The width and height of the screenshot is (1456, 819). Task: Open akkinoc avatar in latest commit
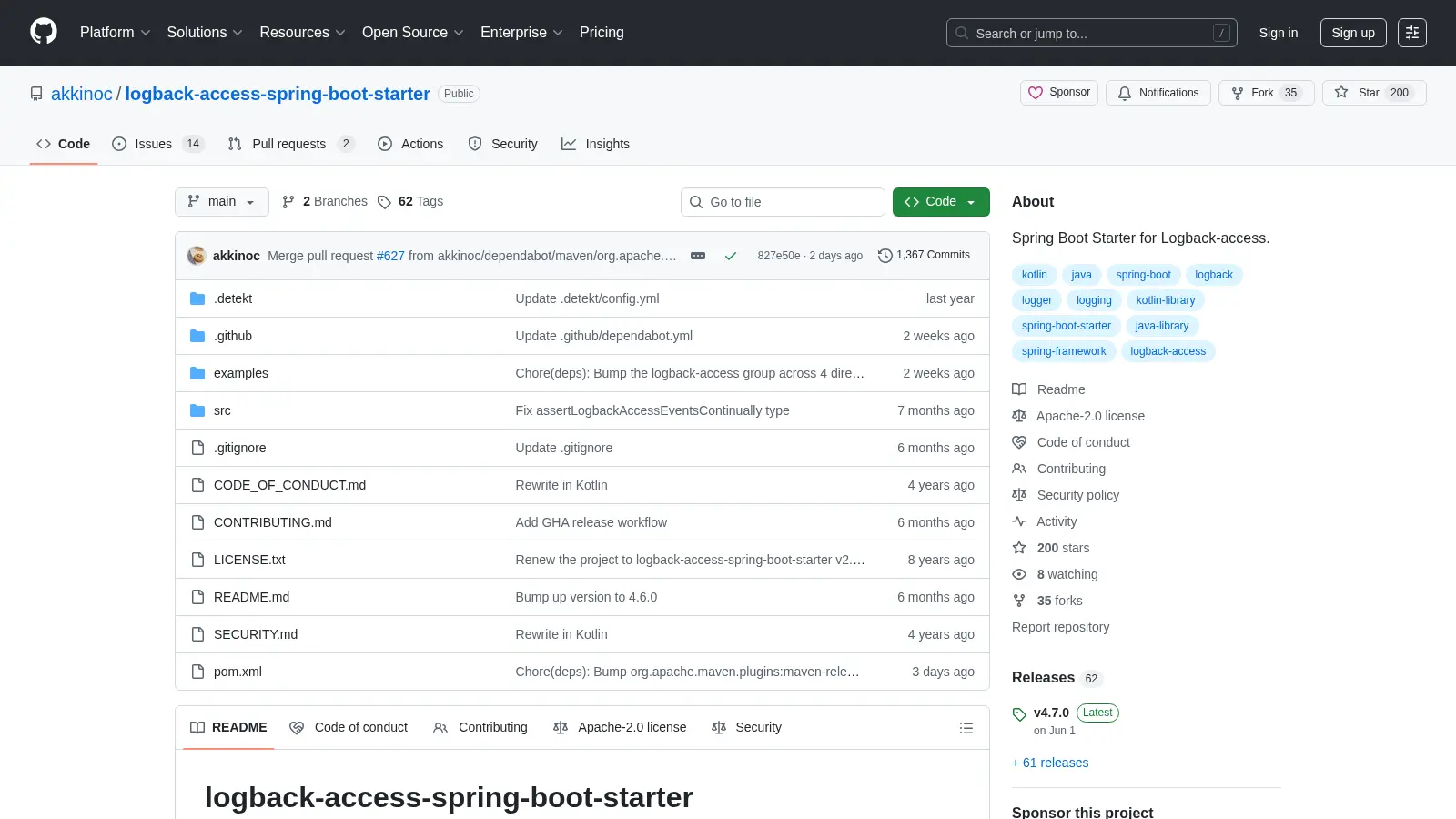[197, 256]
